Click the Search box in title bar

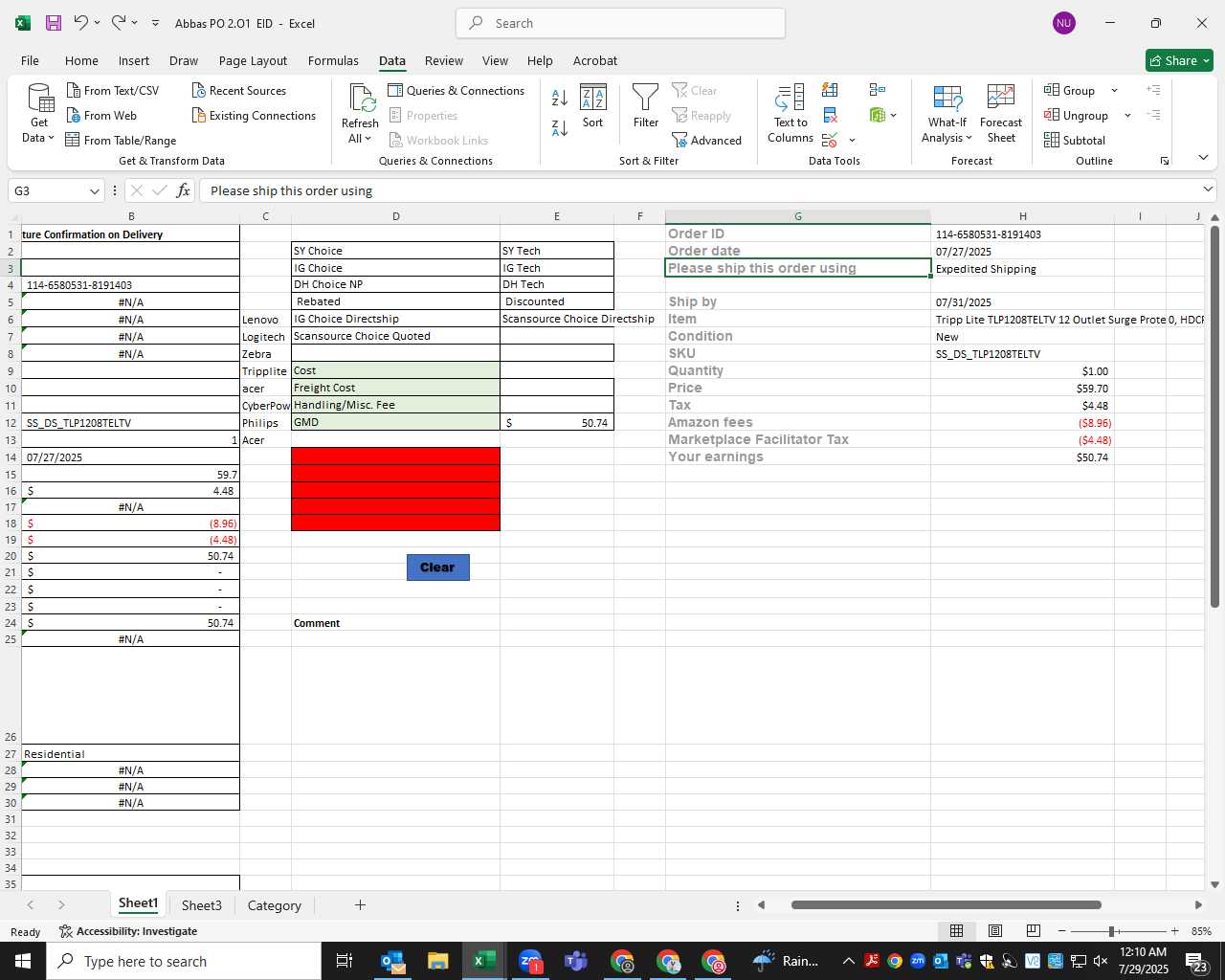tap(620, 23)
